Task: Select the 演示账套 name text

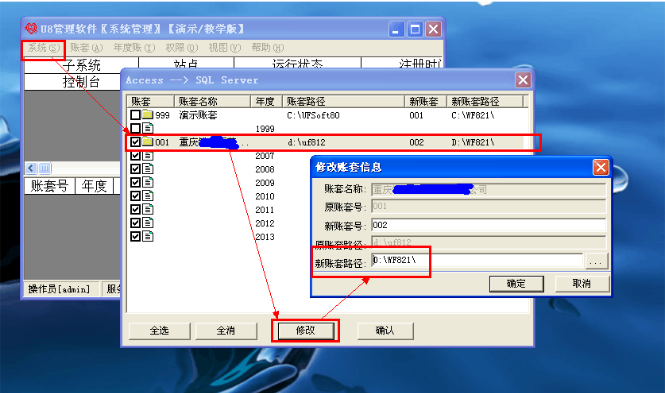Action: pos(198,115)
